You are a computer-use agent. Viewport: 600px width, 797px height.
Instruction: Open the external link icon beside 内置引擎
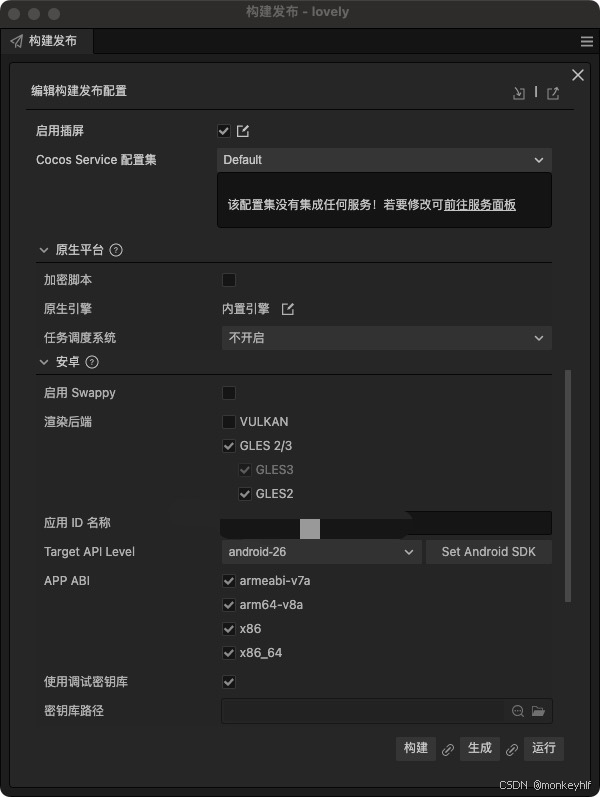pos(288,309)
